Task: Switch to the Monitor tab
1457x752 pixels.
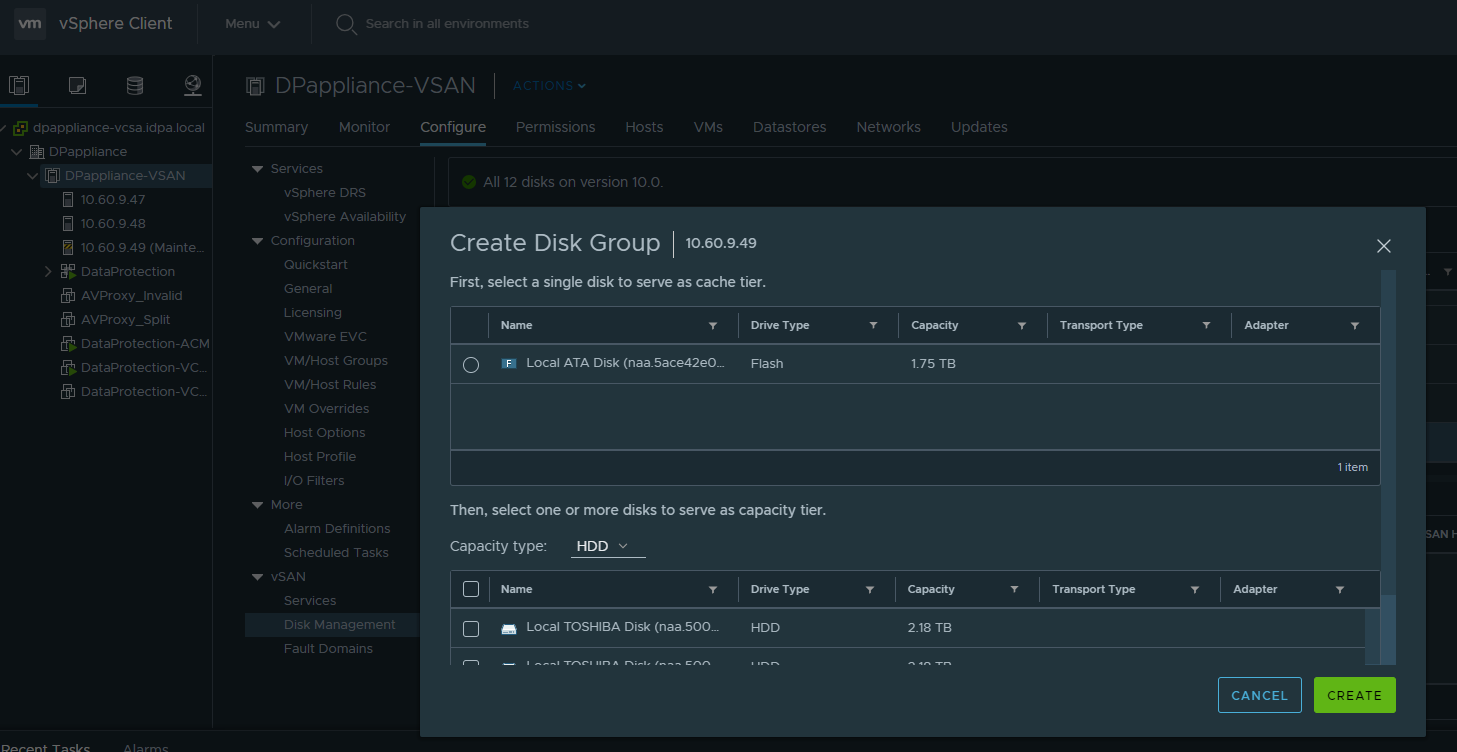Action: click(364, 127)
